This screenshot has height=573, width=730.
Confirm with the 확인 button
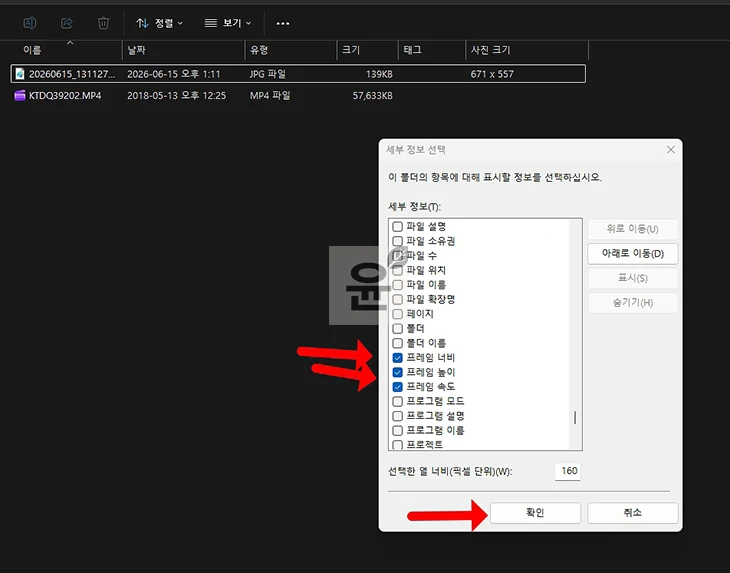click(535, 512)
